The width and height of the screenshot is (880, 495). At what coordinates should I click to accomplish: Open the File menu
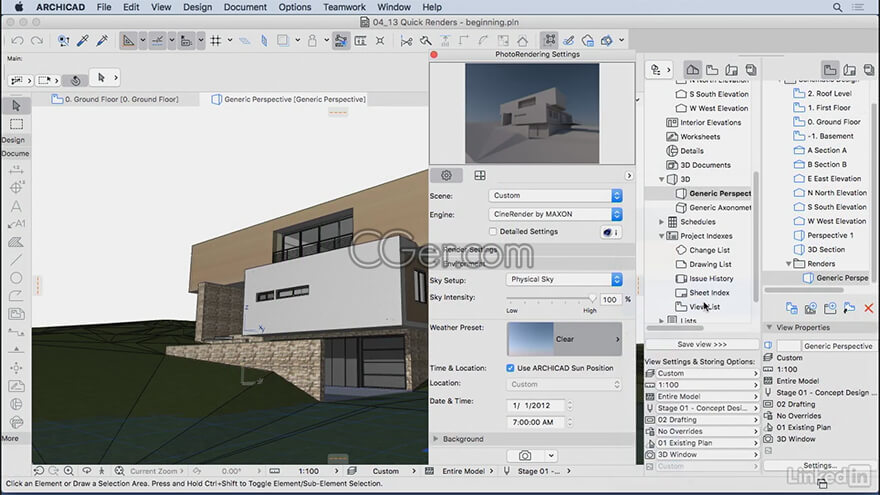104,7
